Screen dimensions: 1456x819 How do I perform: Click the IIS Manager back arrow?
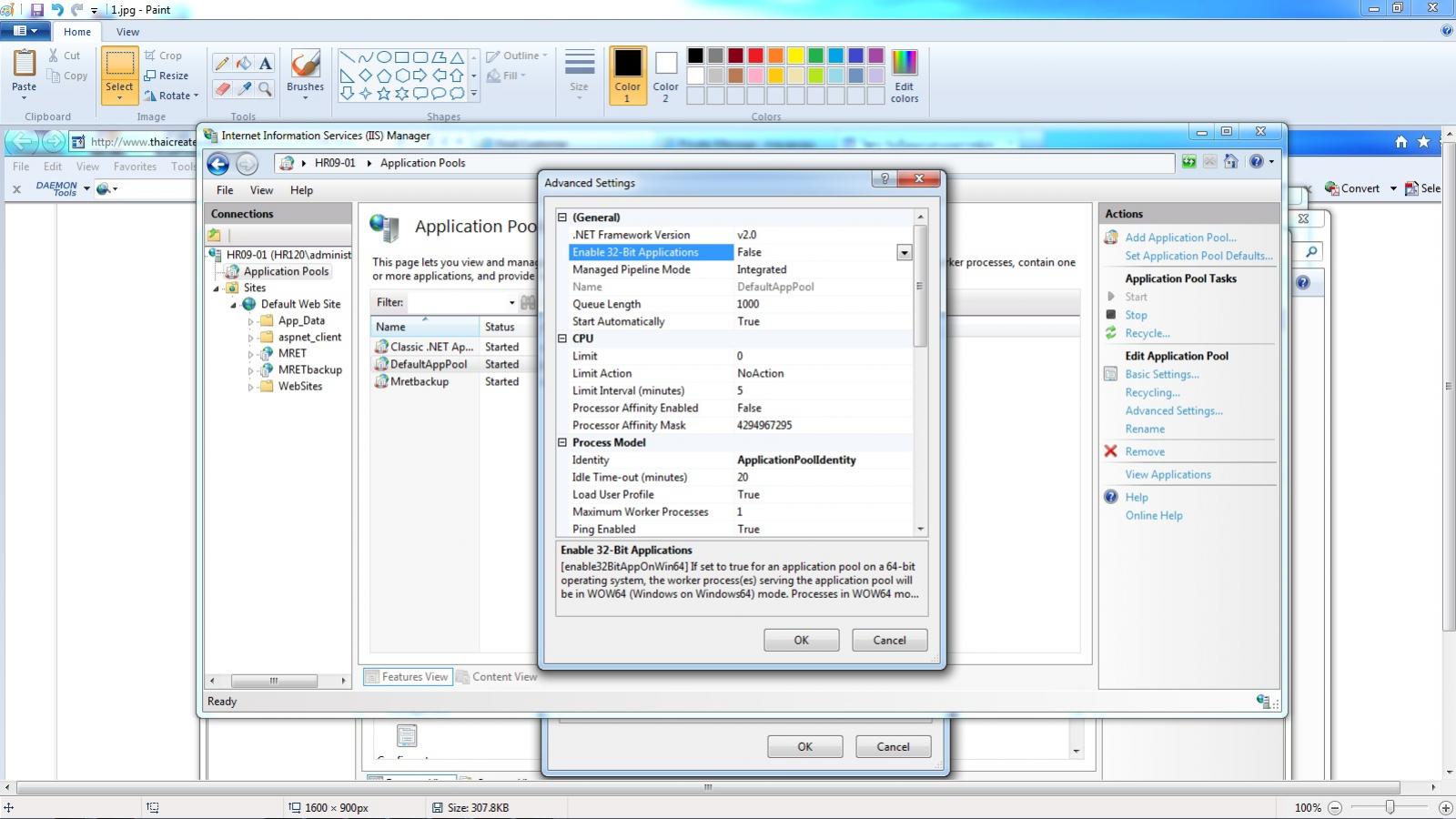pos(217,164)
